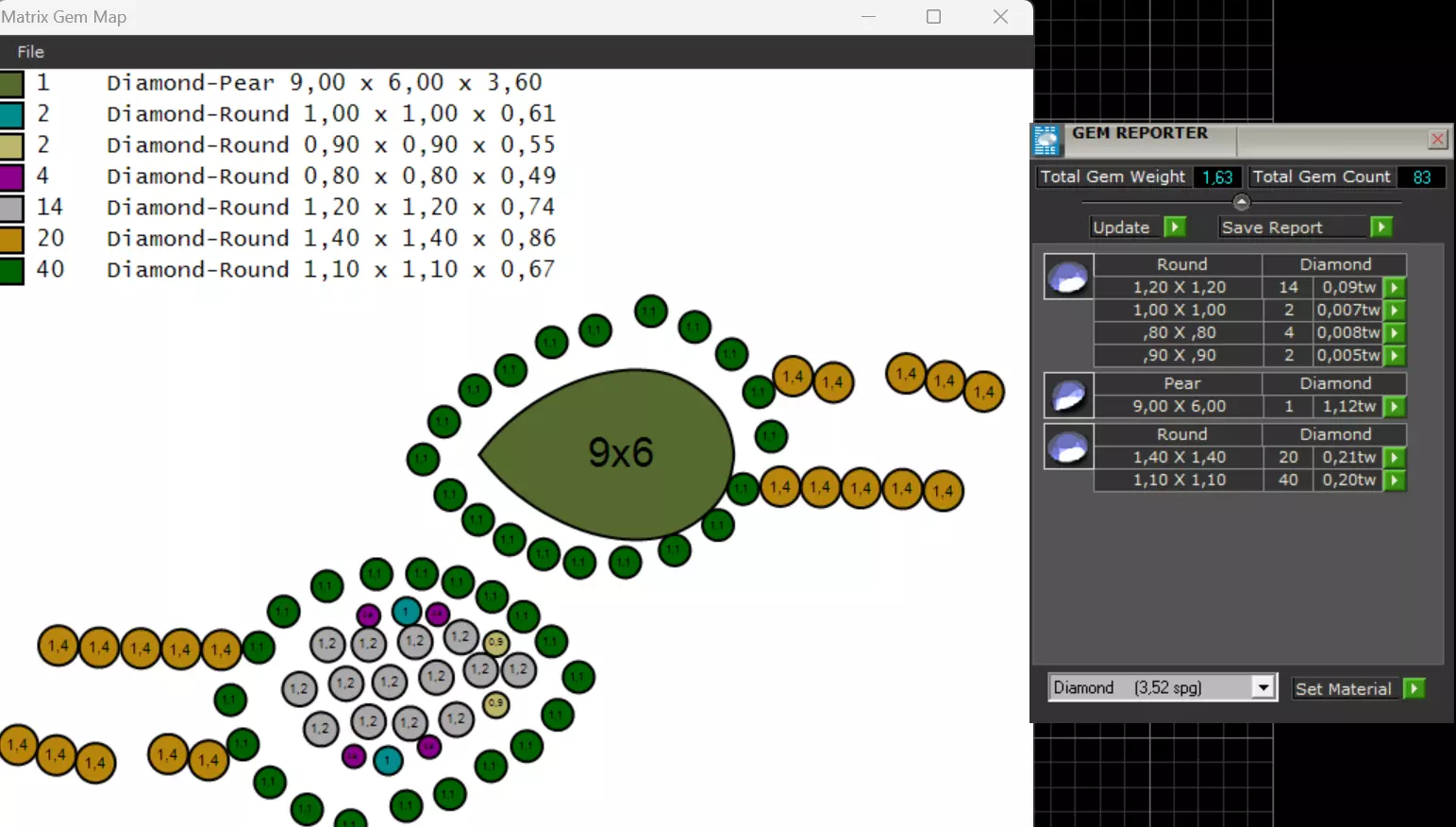
Task: Click the first Round Diamond gem thumbnail
Action: 1068,277
